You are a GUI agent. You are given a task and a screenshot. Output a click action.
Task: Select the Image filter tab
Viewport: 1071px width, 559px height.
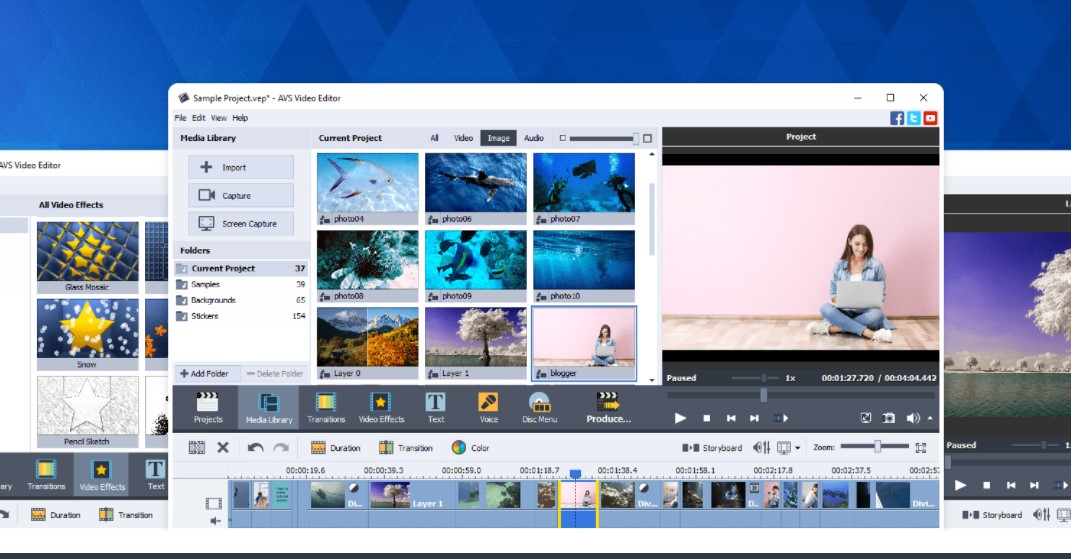[499, 138]
